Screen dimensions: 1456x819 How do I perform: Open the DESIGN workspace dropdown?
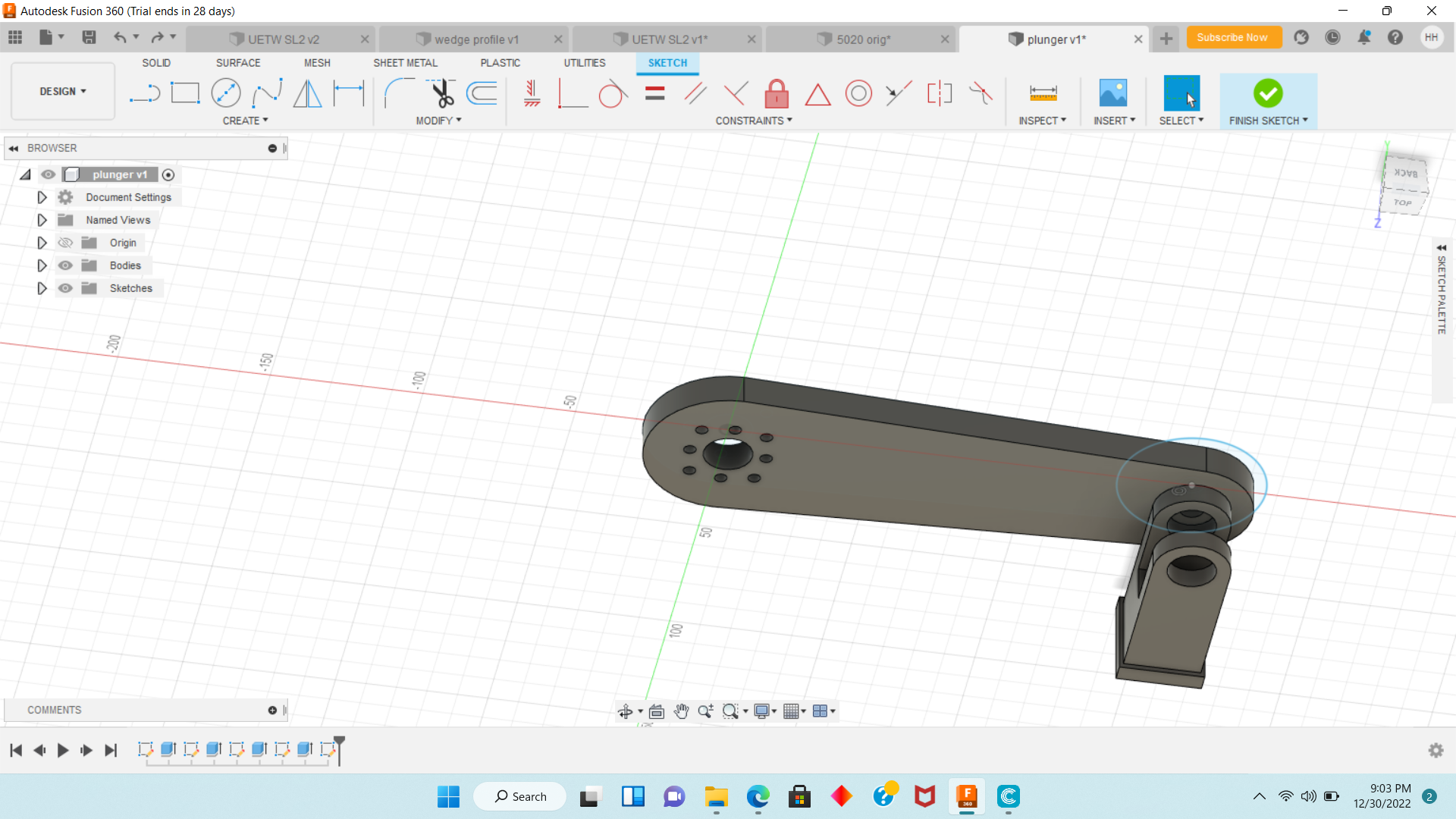point(63,91)
